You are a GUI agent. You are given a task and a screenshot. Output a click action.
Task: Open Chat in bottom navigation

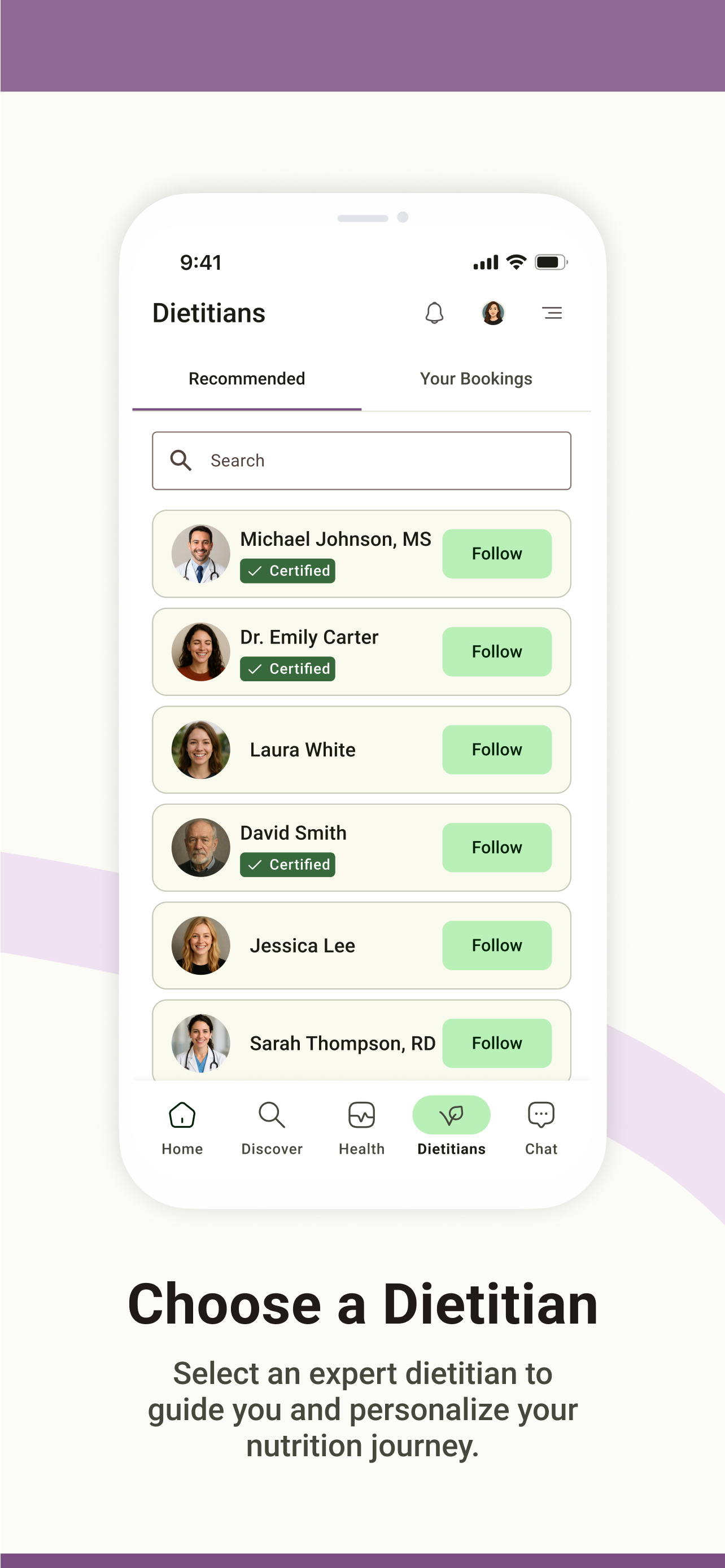coord(540,1128)
